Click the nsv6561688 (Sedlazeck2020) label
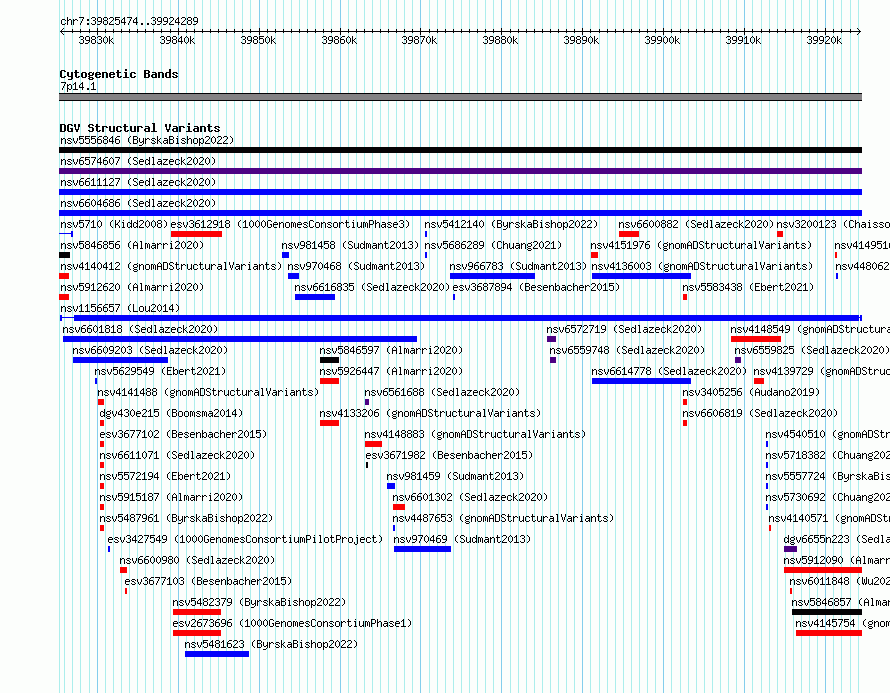The width and height of the screenshot is (890, 693). pos(442,392)
